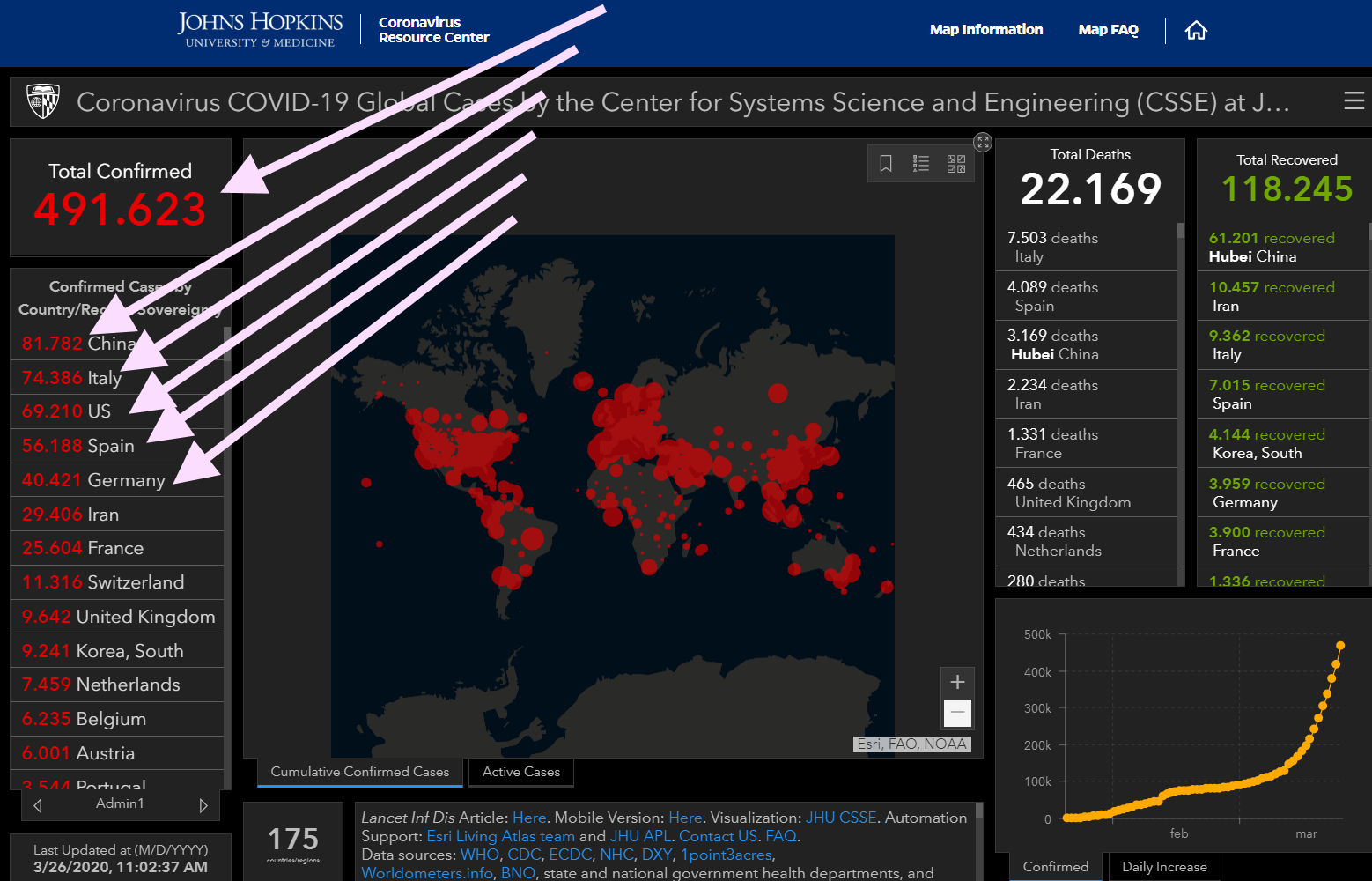The width and height of the screenshot is (1372, 881).
Task: Select China in confirmed cases list
Action: (117, 343)
